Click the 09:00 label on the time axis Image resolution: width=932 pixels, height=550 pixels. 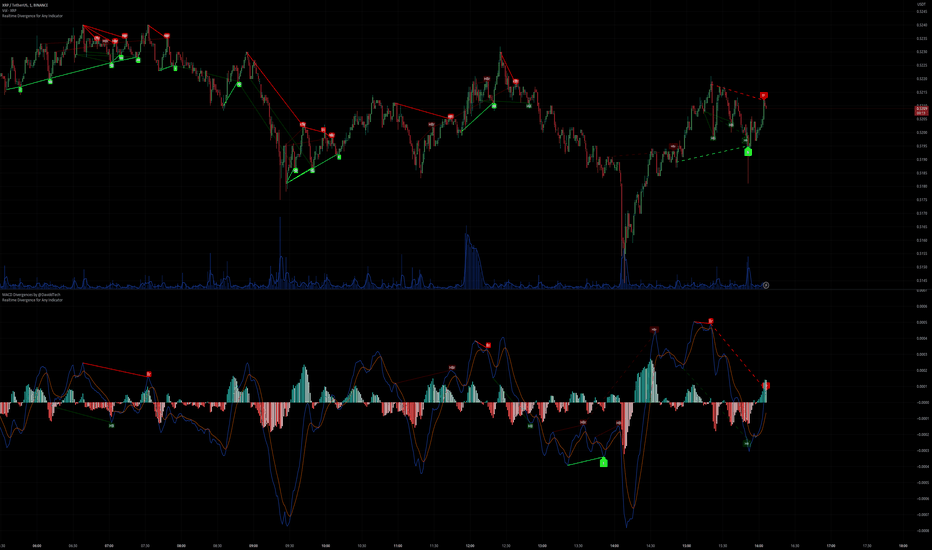tap(253, 545)
